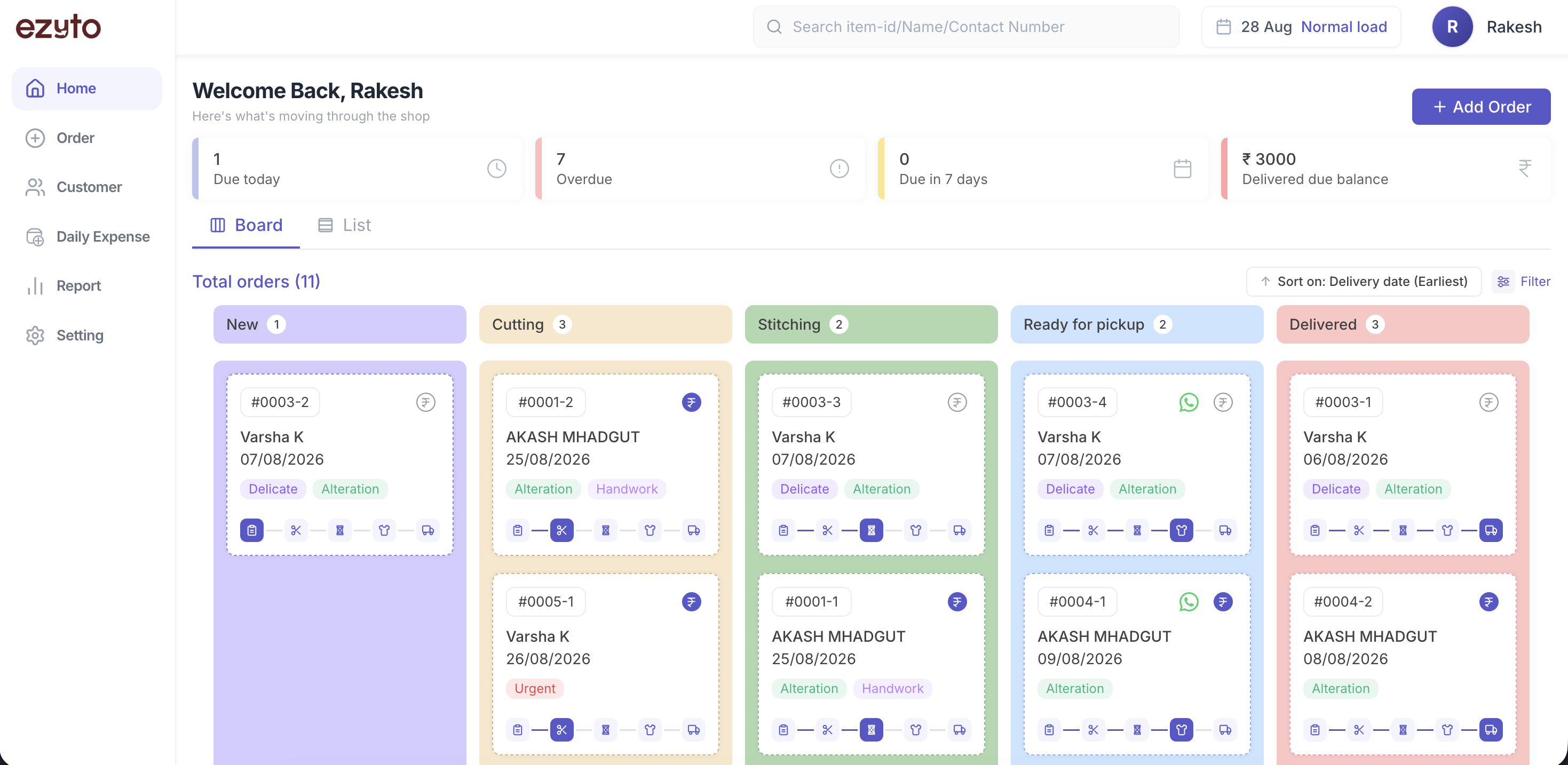
Task: Click the Due in 7 days card
Action: point(1043,169)
